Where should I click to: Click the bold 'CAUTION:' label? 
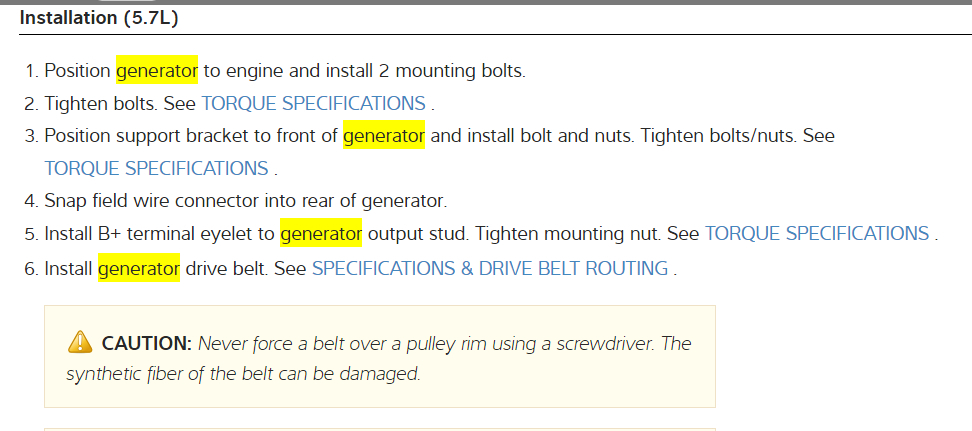pos(146,343)
